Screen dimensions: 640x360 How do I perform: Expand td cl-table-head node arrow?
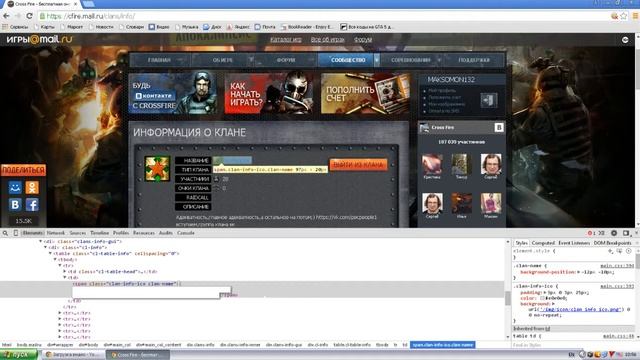tap(64, 271)
